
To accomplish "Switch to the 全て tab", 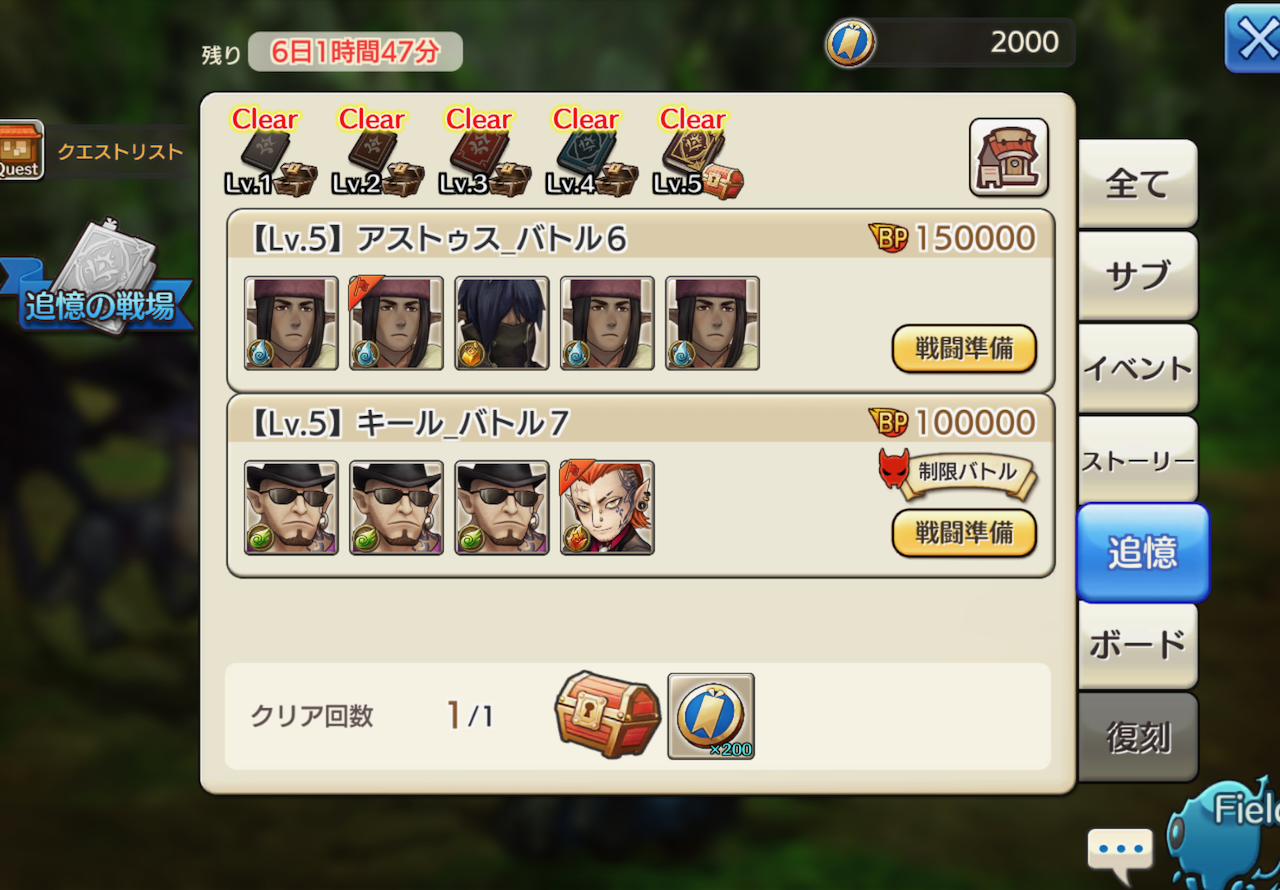I will (1137, 184).
